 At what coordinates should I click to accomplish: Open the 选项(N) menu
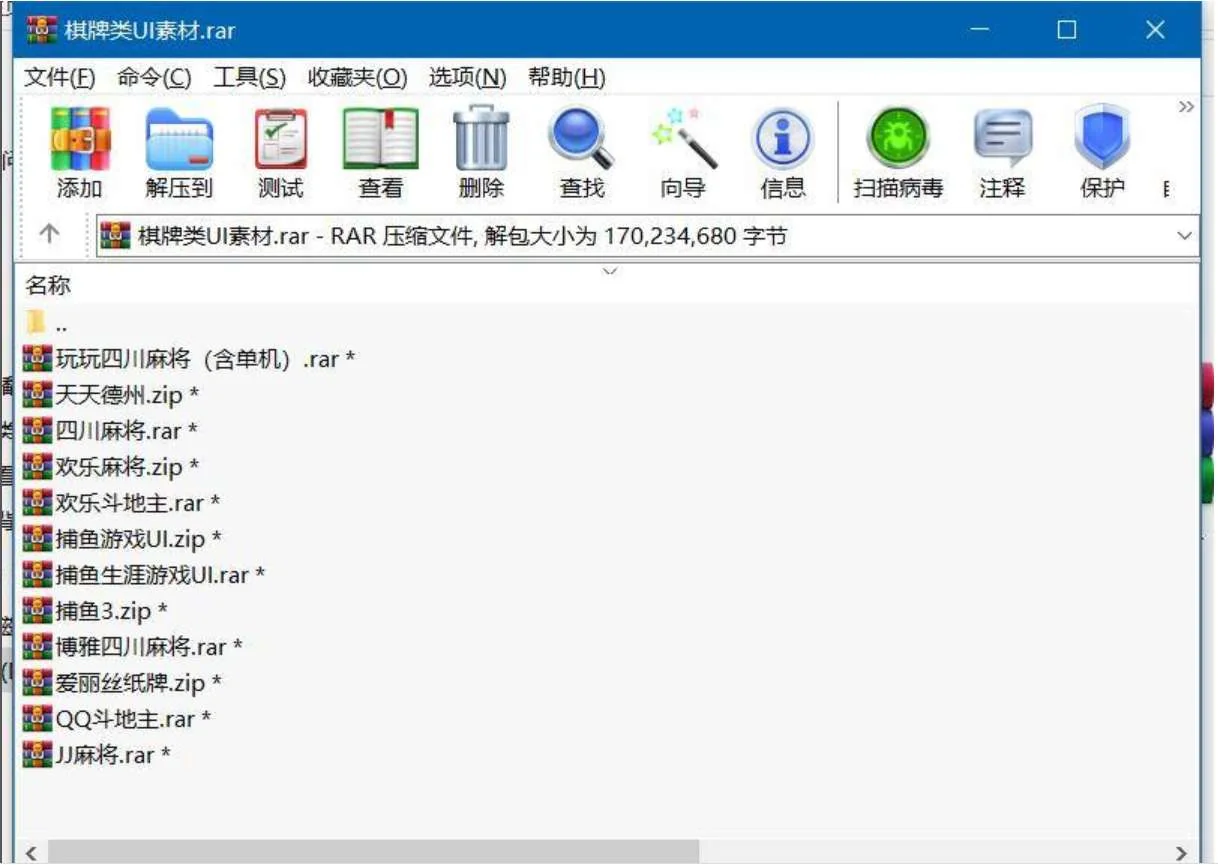coord(467,78)
